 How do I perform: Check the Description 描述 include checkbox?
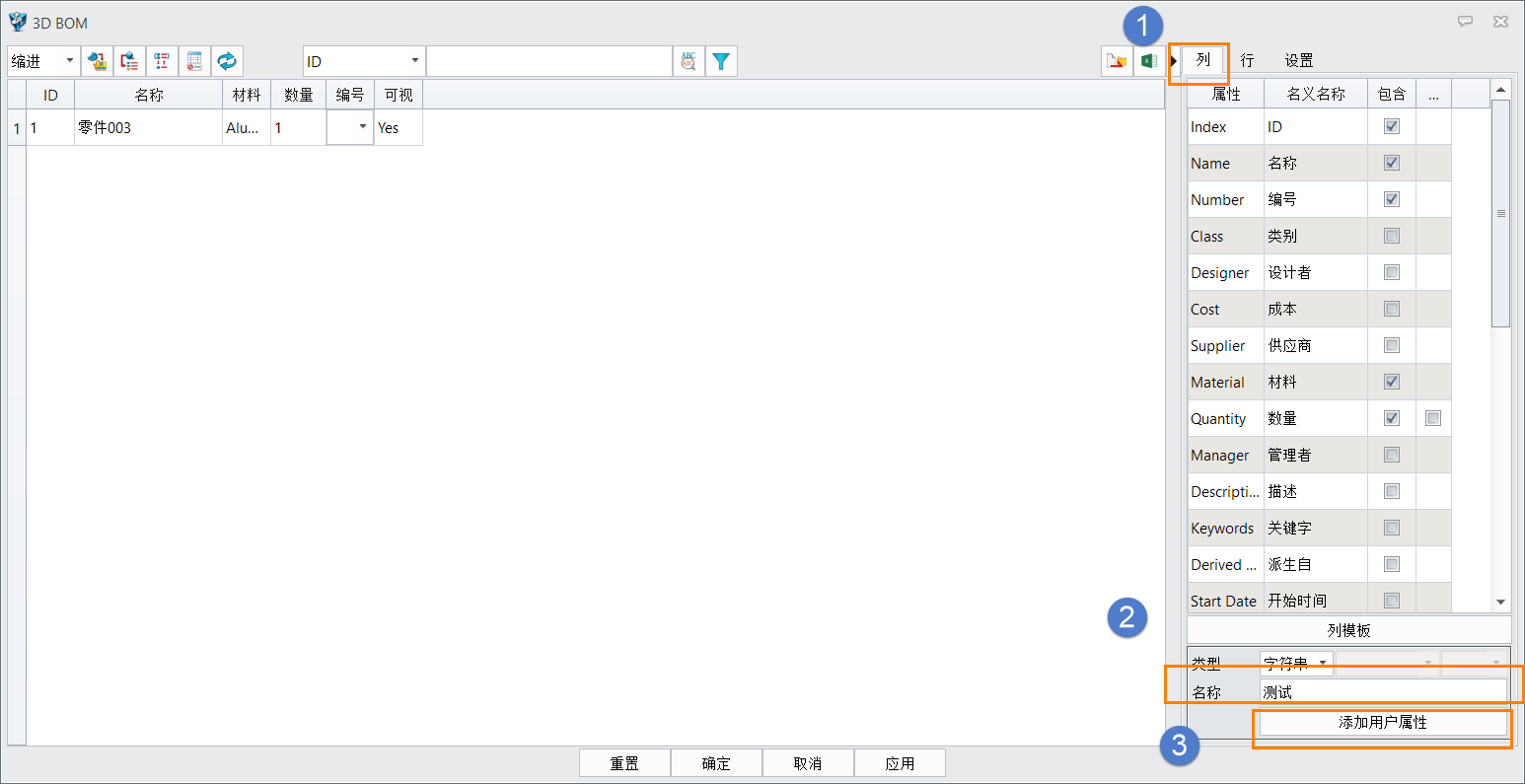tap(1392, 491)
